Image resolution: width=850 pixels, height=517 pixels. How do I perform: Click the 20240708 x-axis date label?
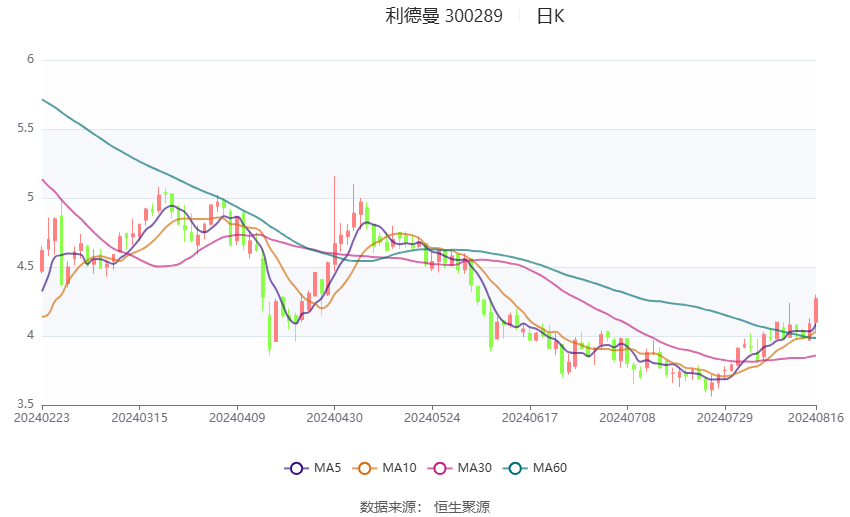627,418
